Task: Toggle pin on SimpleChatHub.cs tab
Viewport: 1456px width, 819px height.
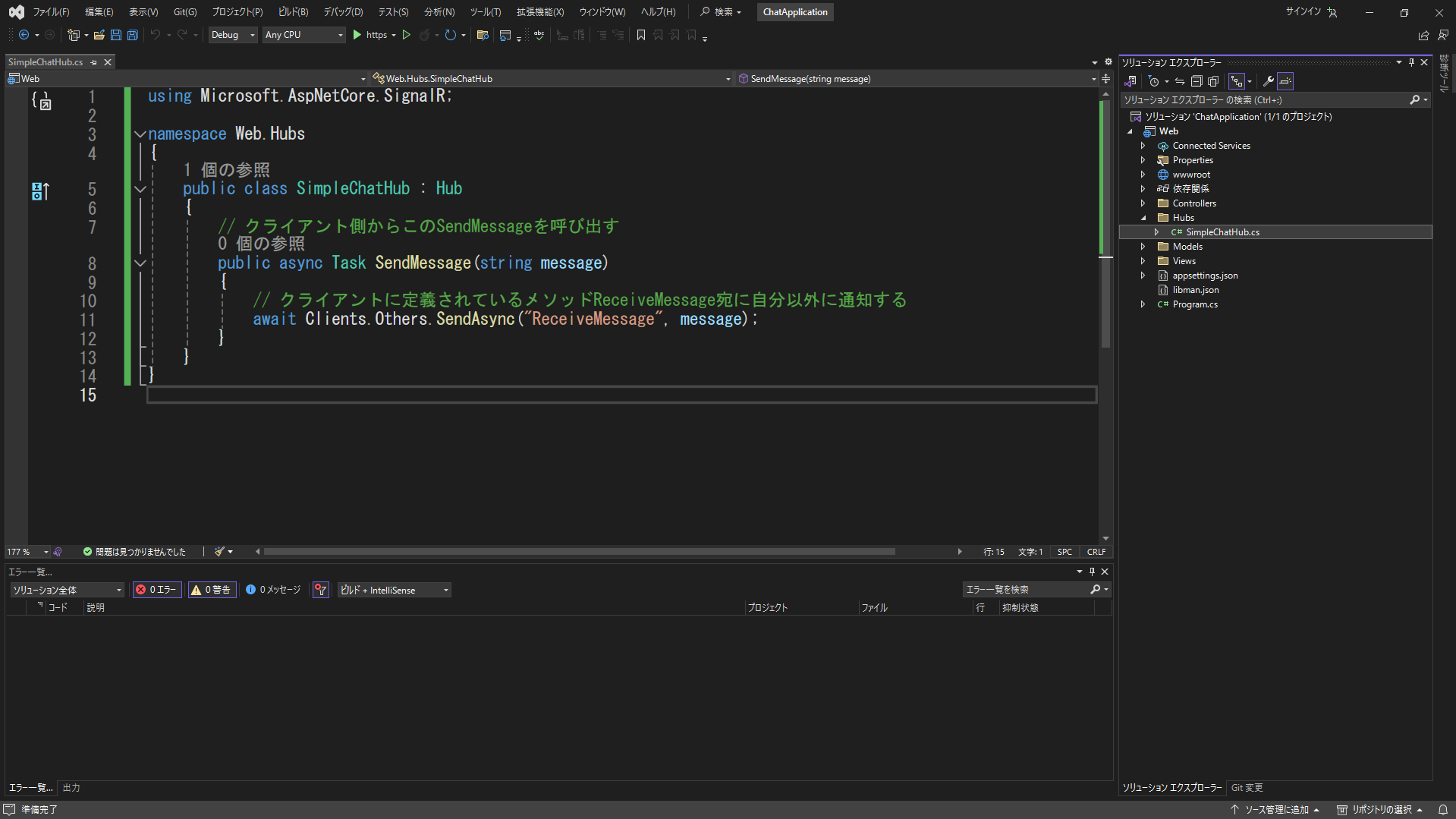Action: coord(94,62)
